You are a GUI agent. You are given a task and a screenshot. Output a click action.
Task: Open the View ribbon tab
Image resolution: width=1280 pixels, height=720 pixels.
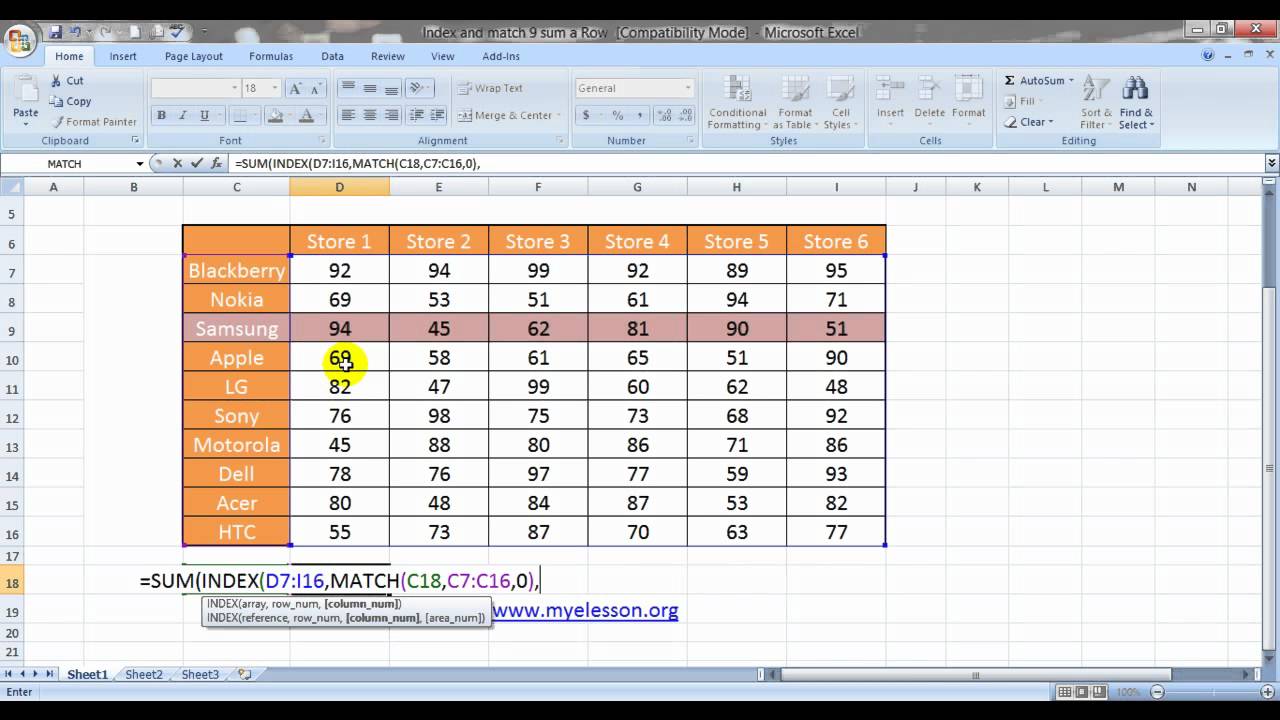pyautogui.click(x=442, y=56)
